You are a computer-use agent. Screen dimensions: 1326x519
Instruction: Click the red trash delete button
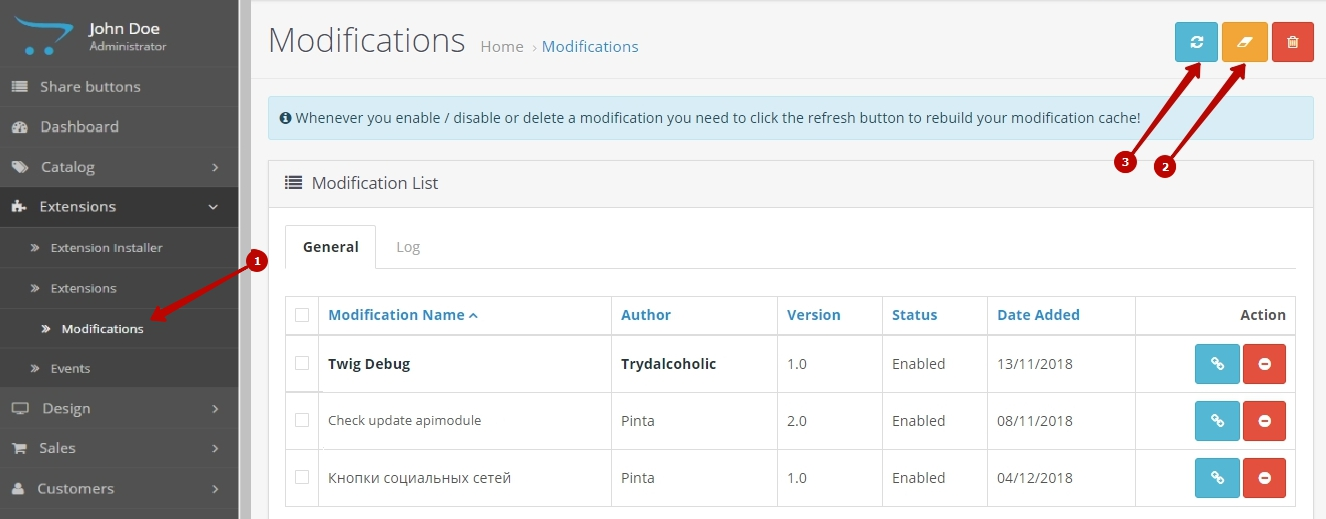(x=1292, y=42)
